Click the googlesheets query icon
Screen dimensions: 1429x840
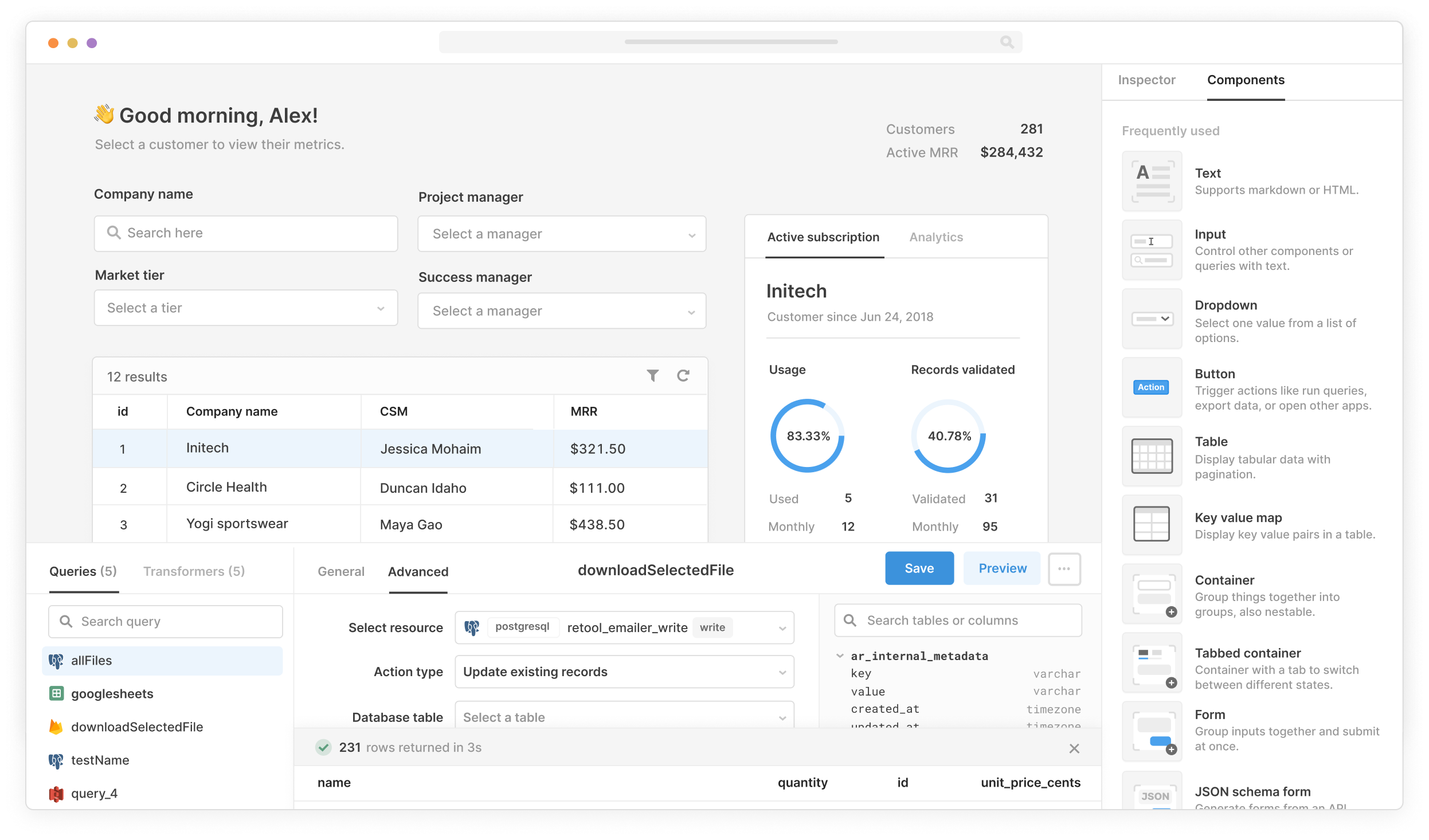(x=57, y=694)
